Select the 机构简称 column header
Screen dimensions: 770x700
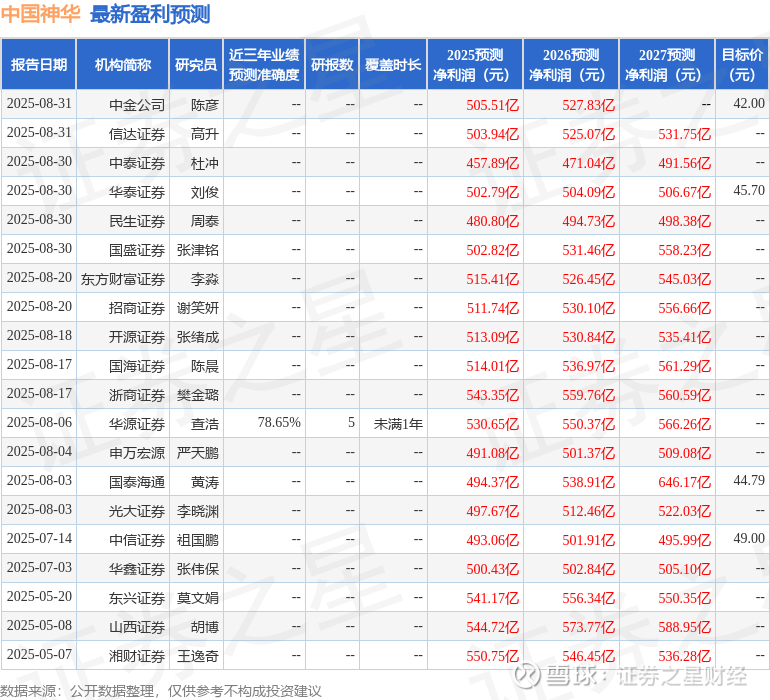click(123, 65)
